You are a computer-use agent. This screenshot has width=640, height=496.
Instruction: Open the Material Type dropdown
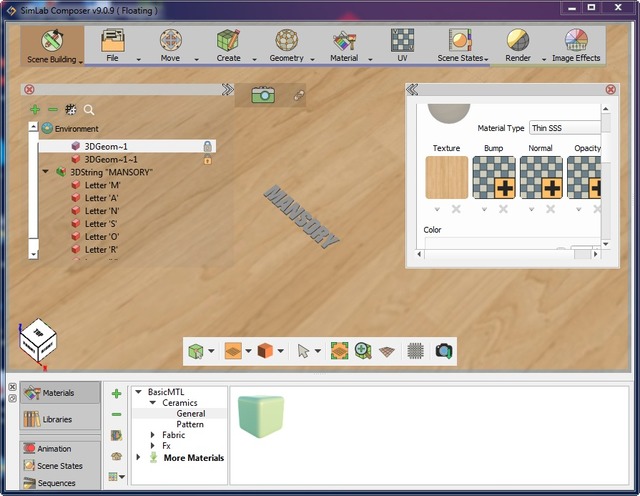coord(565,128)
